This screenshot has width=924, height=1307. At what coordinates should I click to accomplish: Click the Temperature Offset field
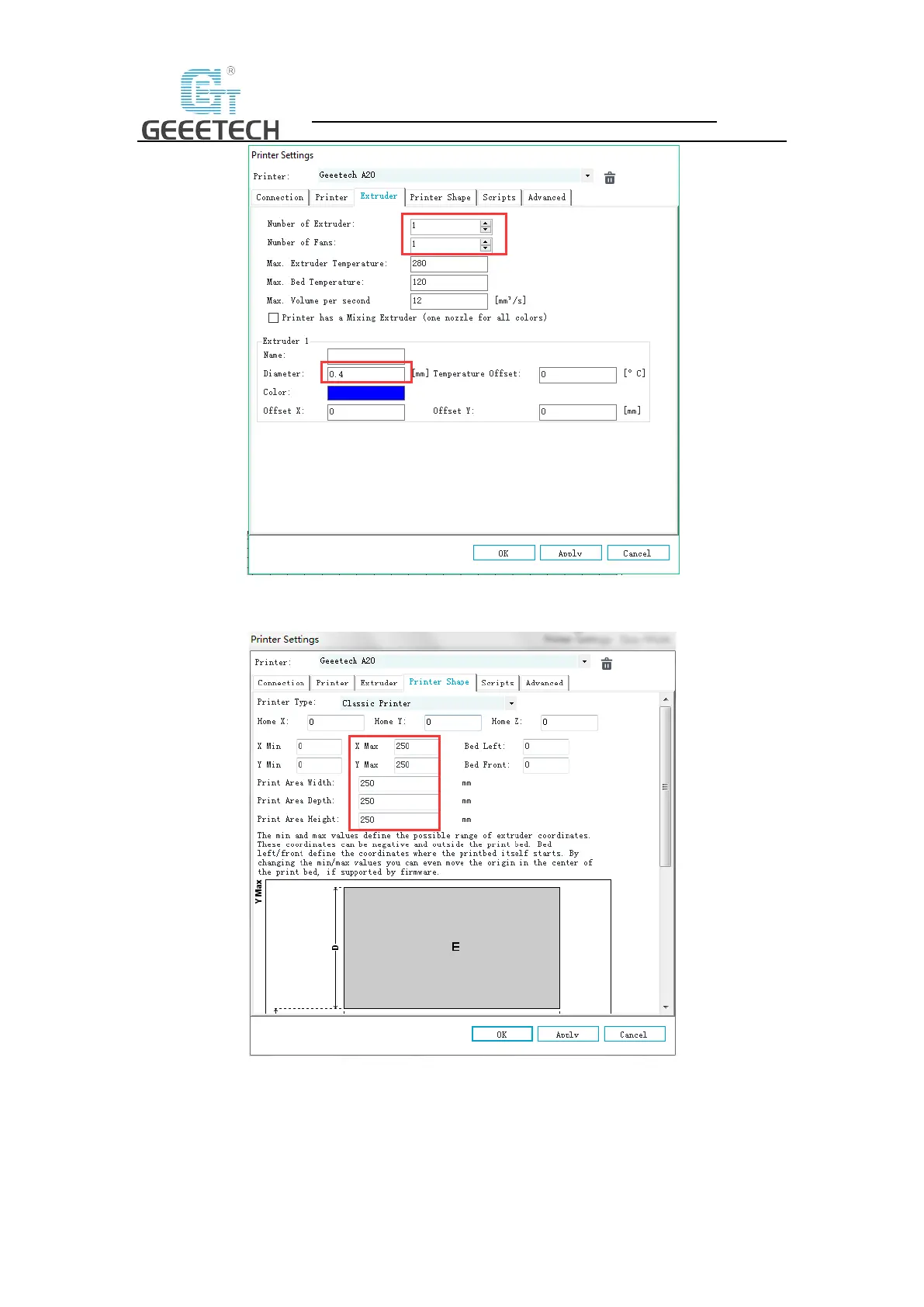click(578, 375)
